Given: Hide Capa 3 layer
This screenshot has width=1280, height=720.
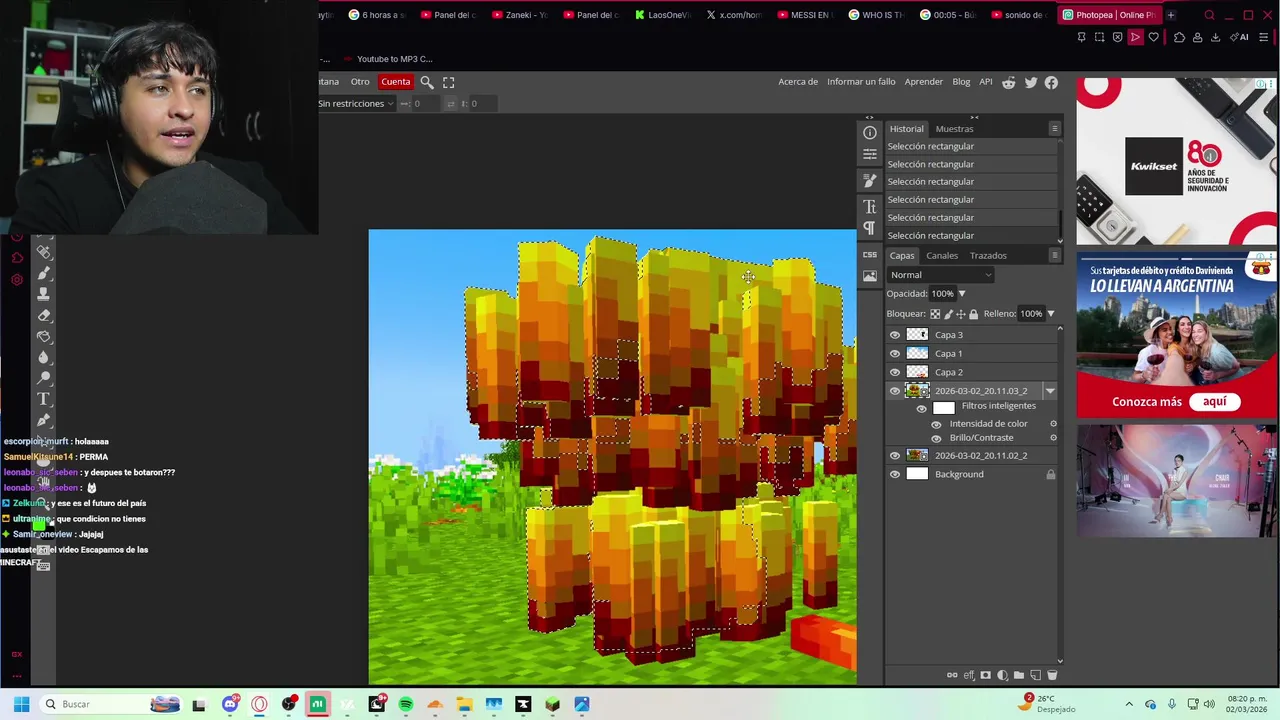Looking at the screenshot, I should 895,335.
